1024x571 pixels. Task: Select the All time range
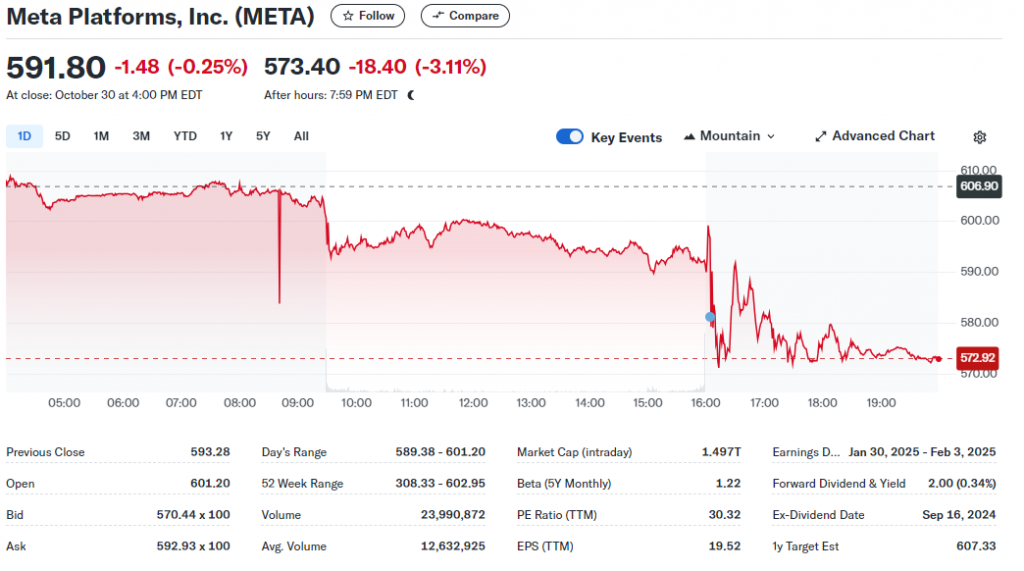point(301,136)
